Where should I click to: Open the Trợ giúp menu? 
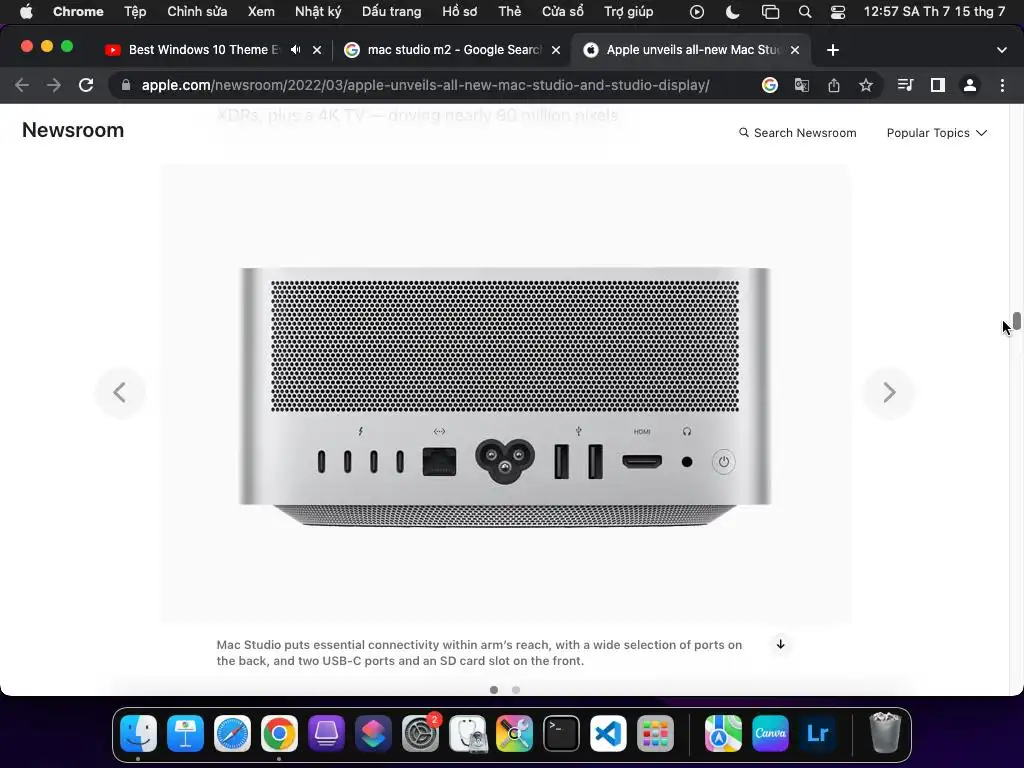628,12
